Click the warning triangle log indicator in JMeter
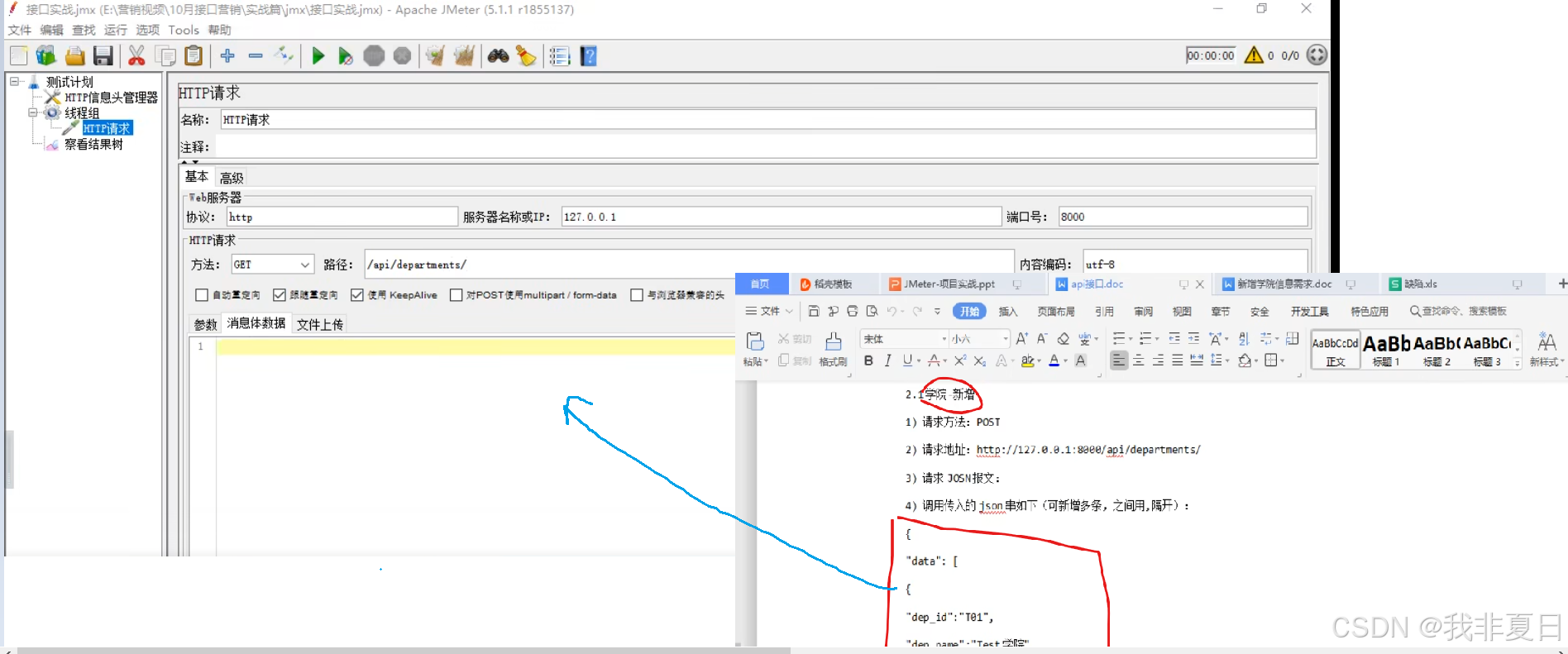1568x654 pixels. coord(1254,55)
